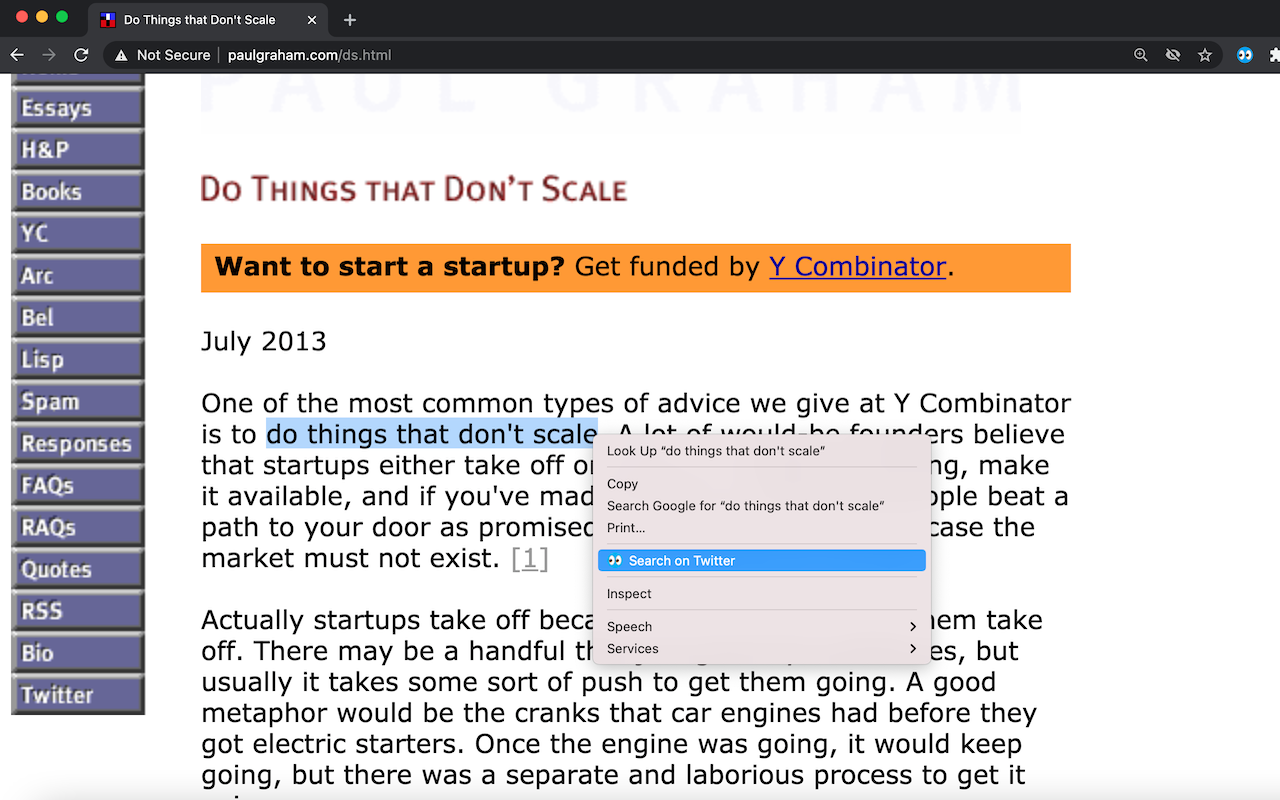Open the blue eyes extension icon
The image size is (1280, 800).
point(1245,55)
